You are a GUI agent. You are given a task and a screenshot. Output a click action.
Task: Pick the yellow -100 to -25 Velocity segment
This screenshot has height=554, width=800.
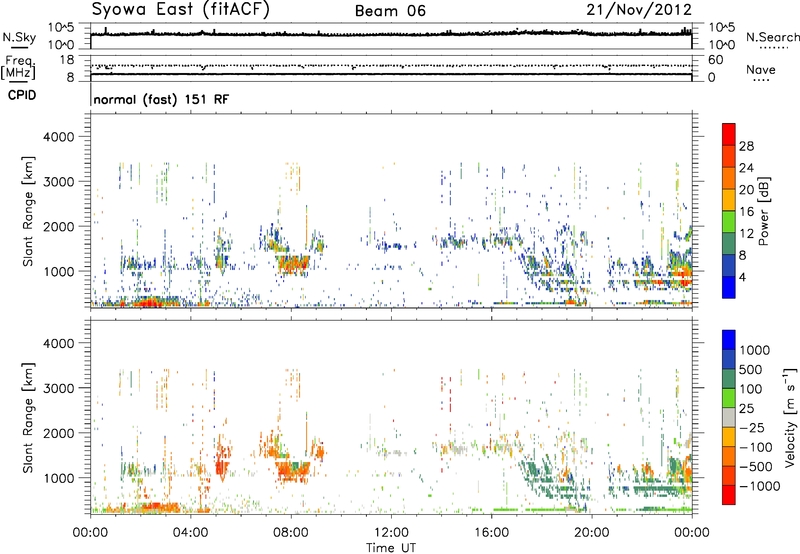tap(729, 437)
